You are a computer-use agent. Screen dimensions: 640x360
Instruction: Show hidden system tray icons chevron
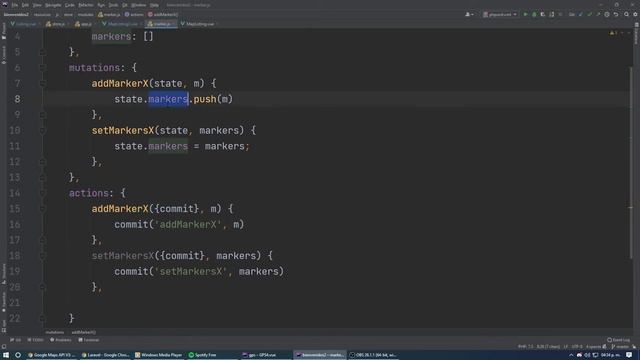(571, 355)
